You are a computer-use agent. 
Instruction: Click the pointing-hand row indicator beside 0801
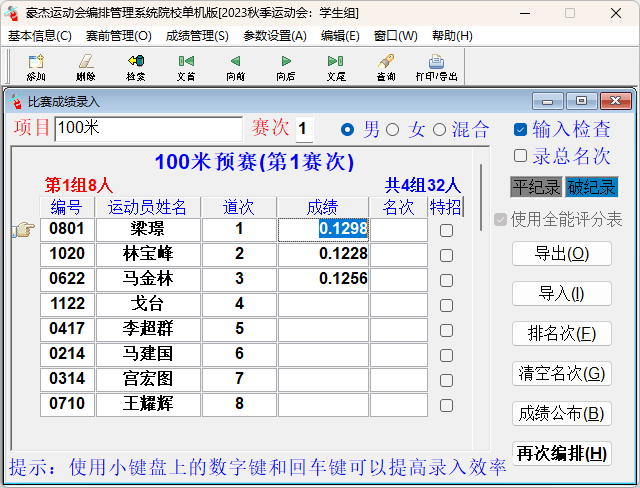click(24, 230)
